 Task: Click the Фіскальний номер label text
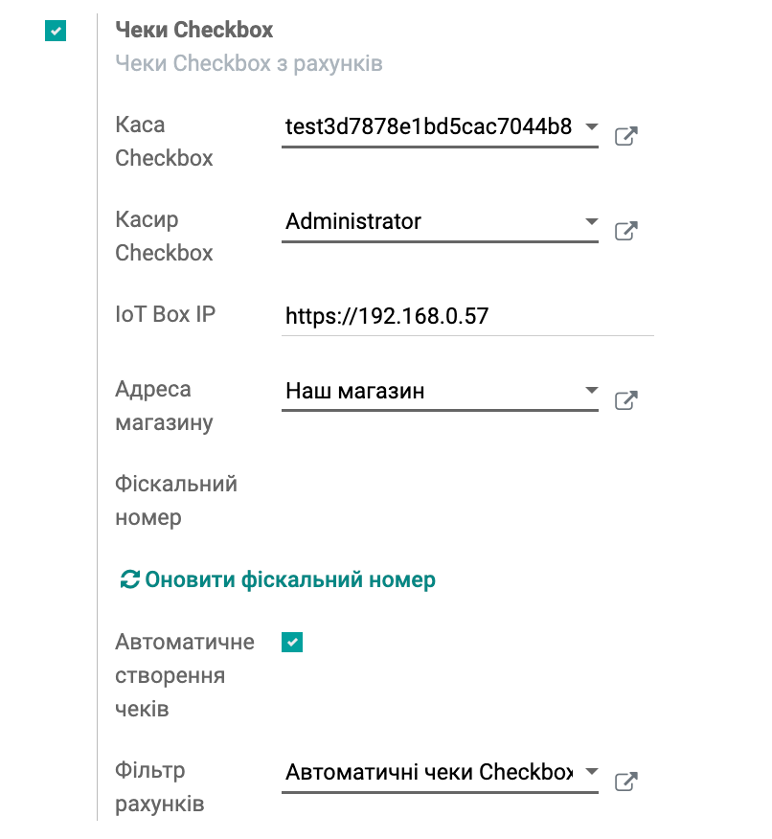176,501
